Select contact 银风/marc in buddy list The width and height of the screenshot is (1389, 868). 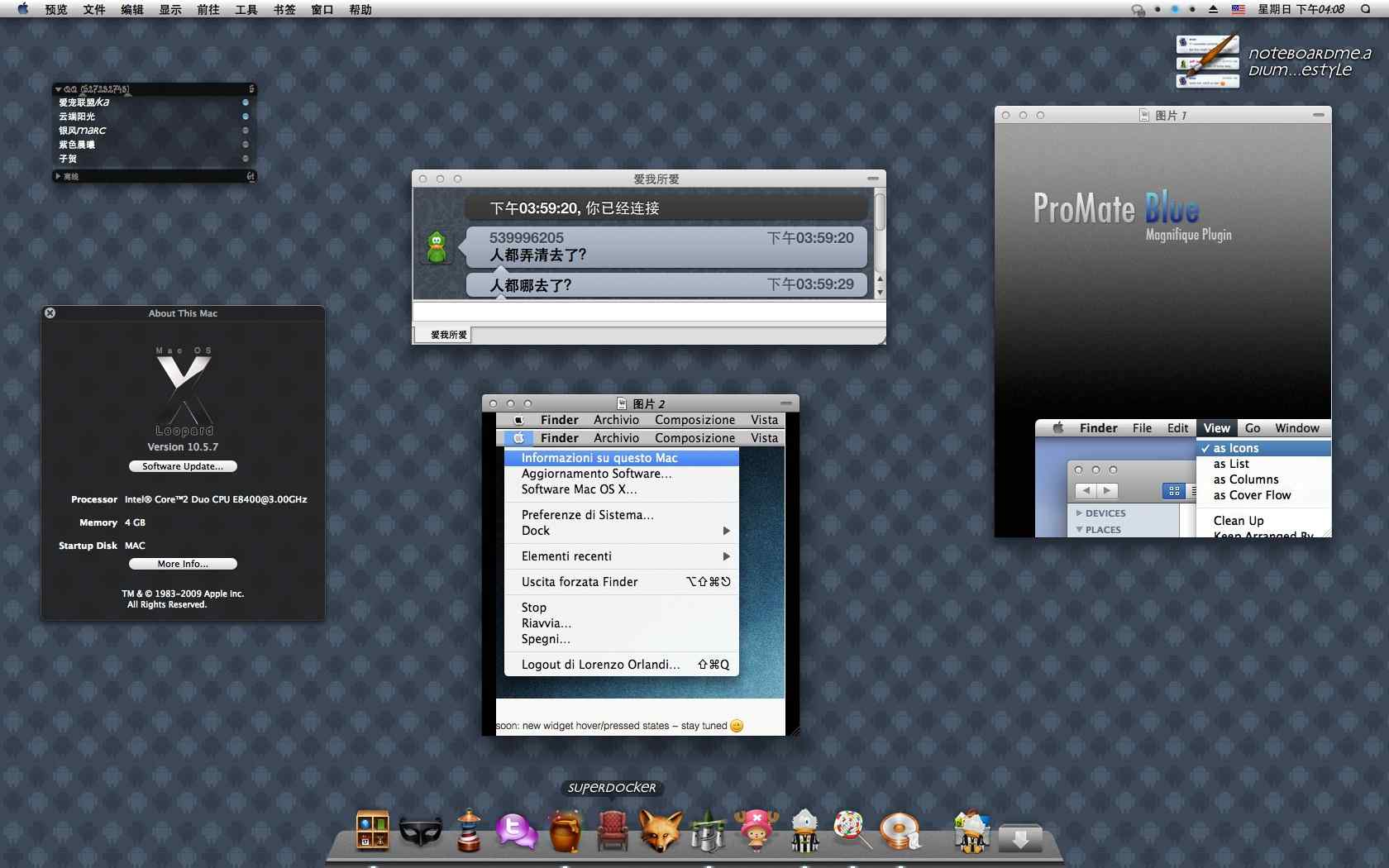pyautogui.click(x=154, y=131)
